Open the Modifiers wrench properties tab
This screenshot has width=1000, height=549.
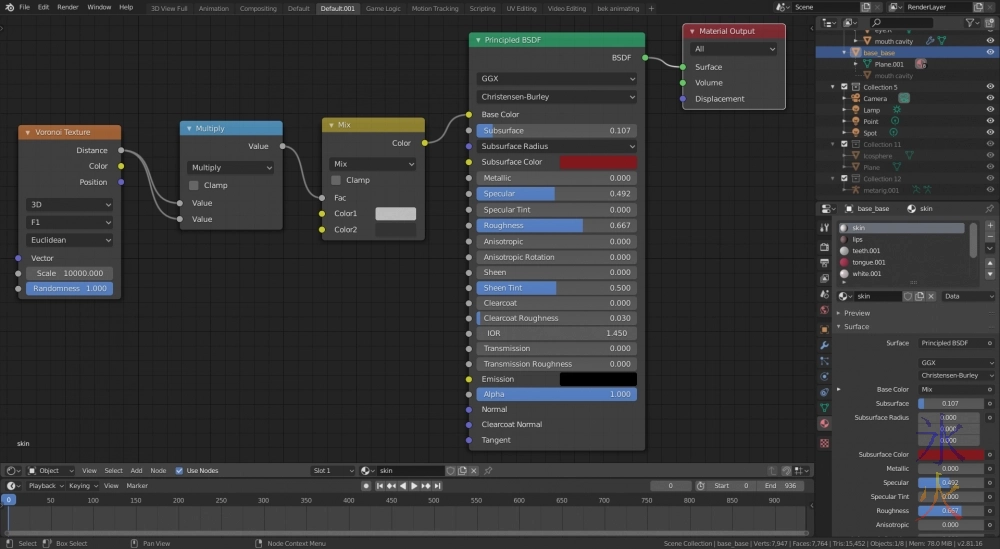(824, 343)
